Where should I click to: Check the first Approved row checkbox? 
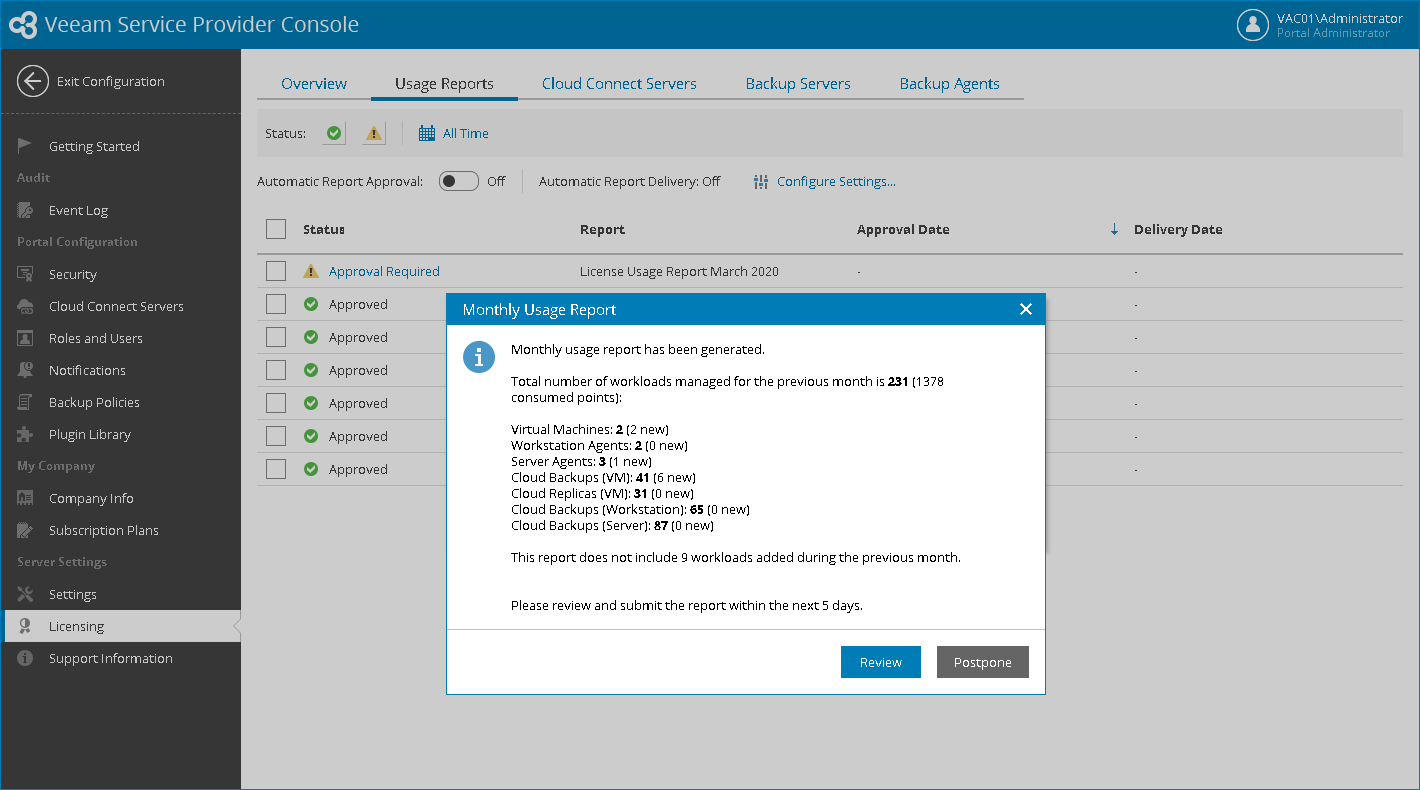[276, 304]
